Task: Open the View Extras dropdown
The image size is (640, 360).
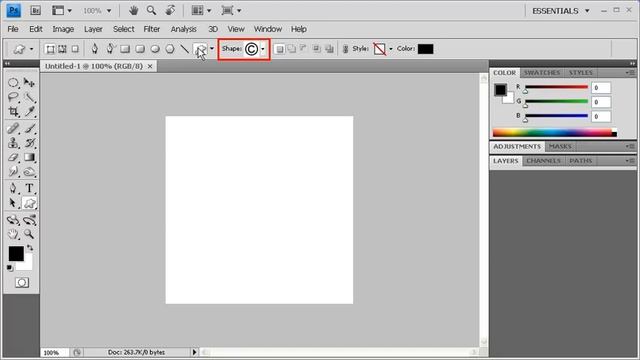Action: [x=62, y=11]
